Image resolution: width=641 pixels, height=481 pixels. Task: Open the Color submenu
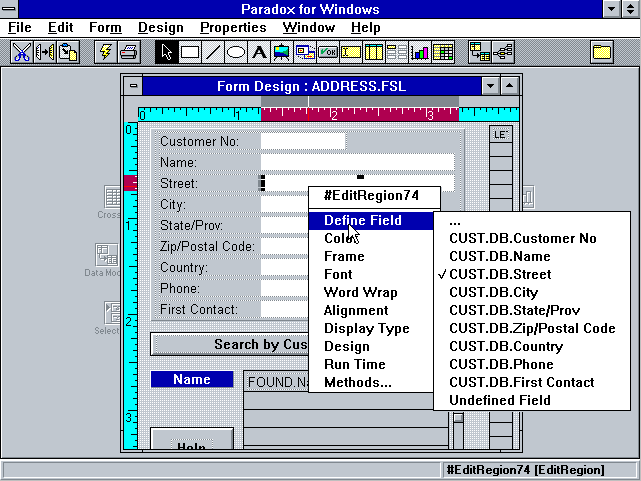coord(371,238)
